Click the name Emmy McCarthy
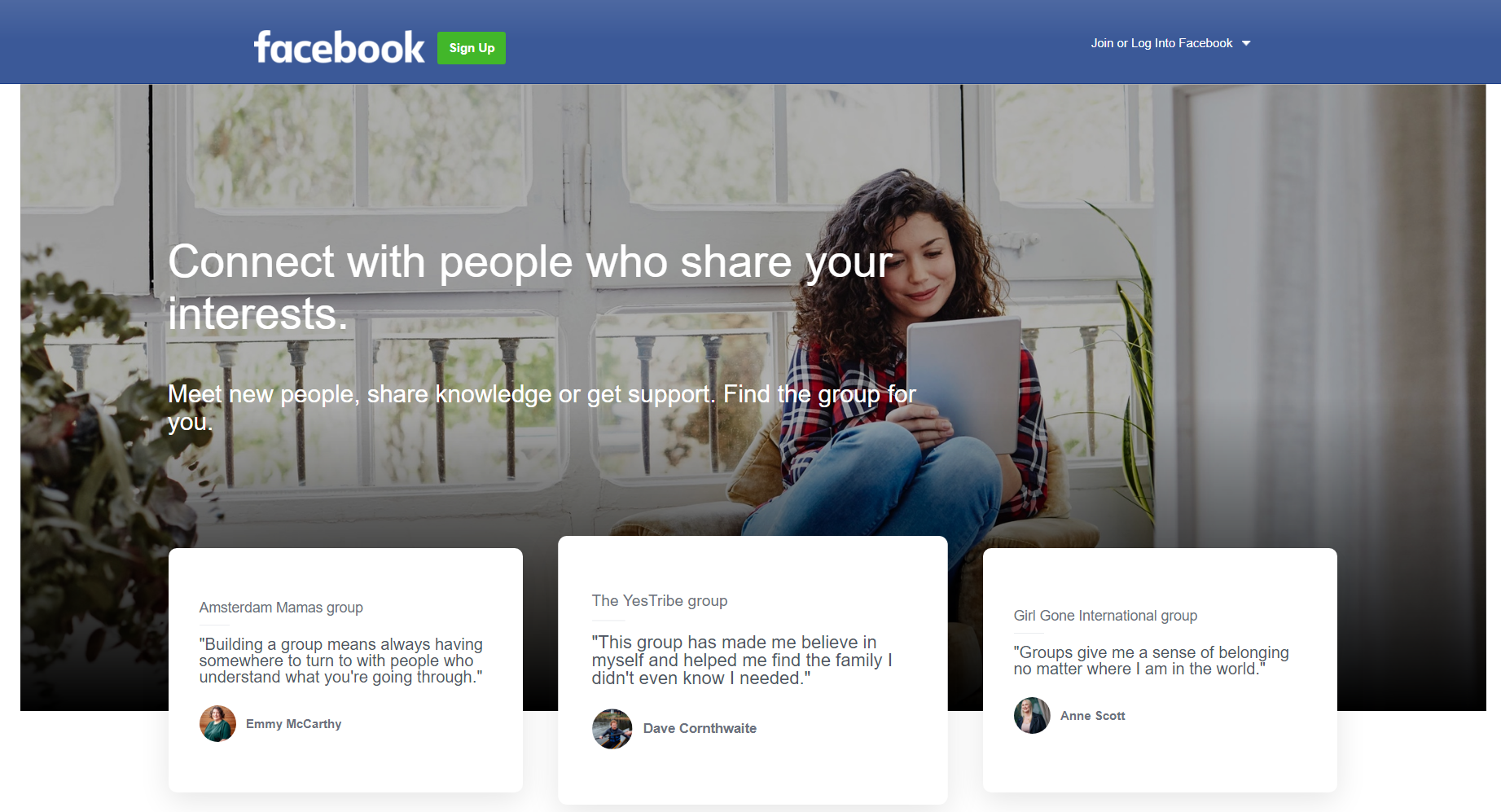 (x=294, y=724)
